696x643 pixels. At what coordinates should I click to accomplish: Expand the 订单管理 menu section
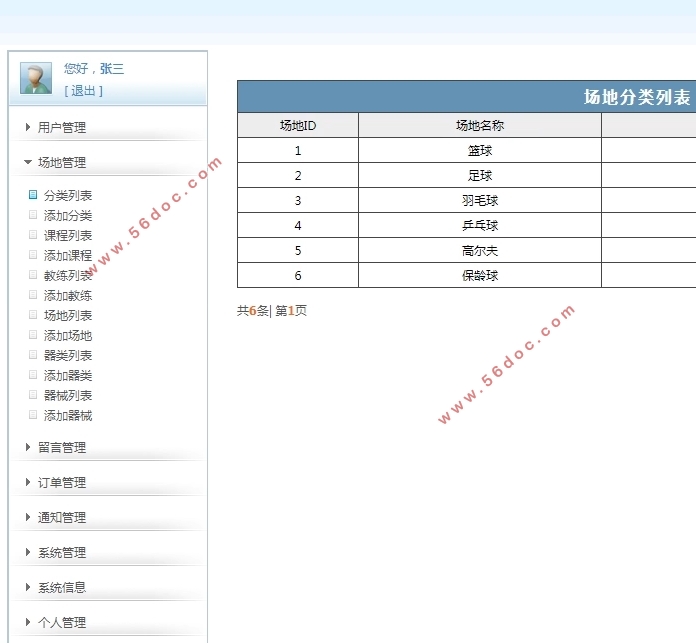[62, 482]
